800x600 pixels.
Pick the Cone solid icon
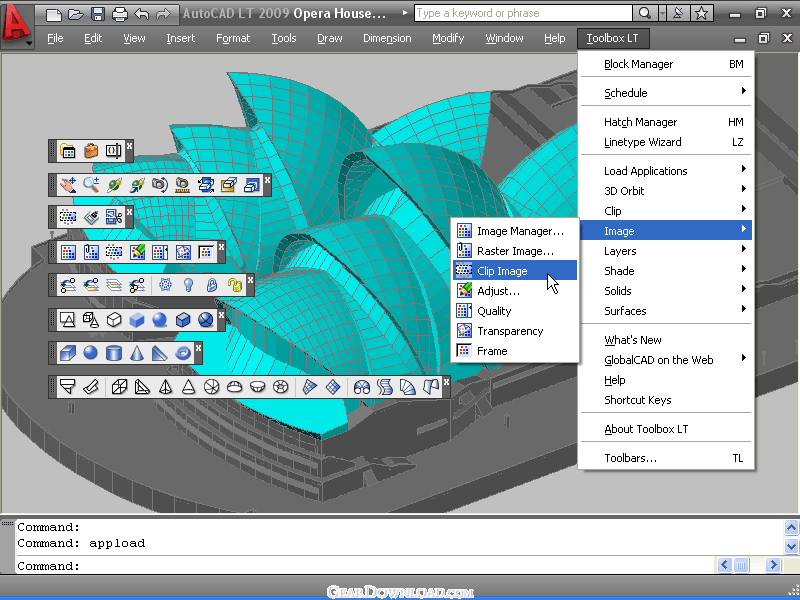click(137, 353)
